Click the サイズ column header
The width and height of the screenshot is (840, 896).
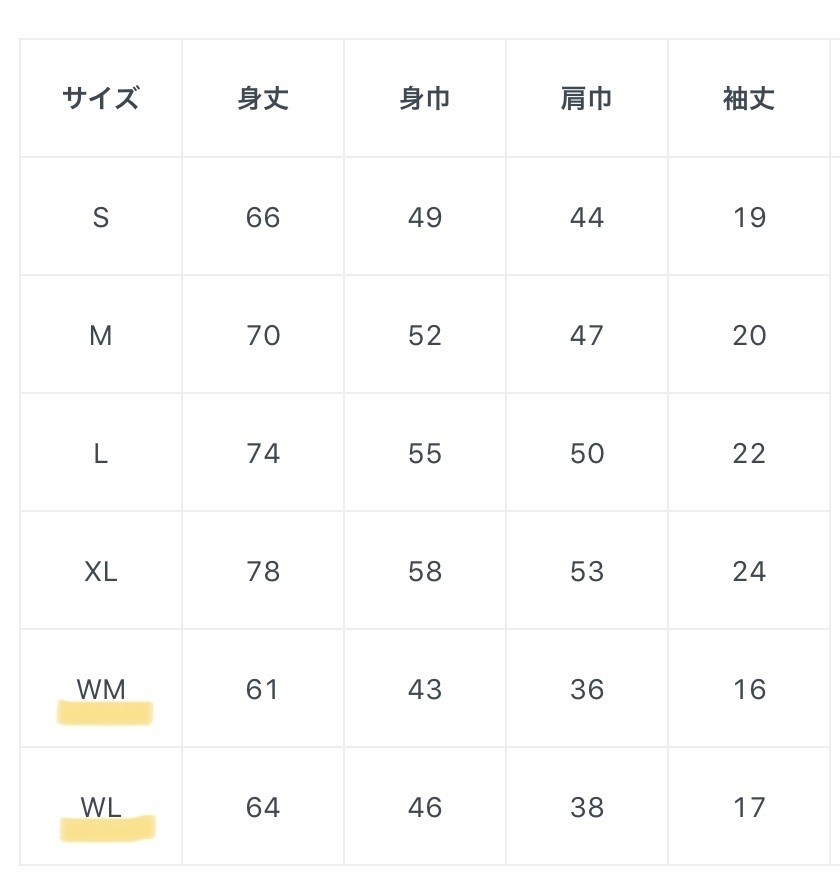click(101, 99)
